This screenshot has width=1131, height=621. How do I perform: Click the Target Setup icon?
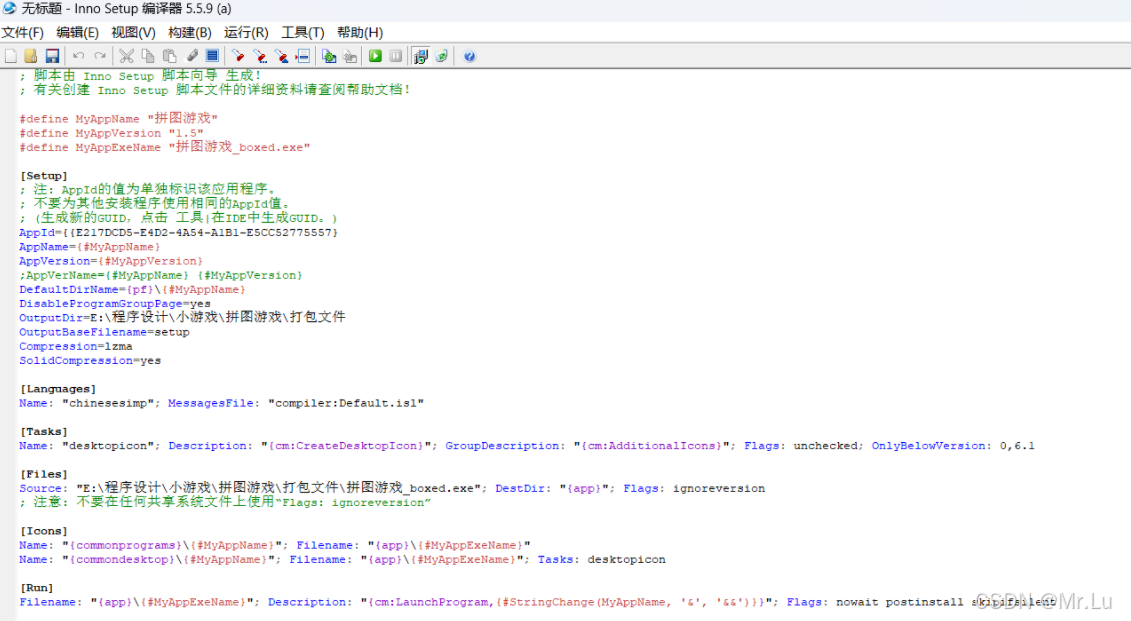click(x=421, y=56)
